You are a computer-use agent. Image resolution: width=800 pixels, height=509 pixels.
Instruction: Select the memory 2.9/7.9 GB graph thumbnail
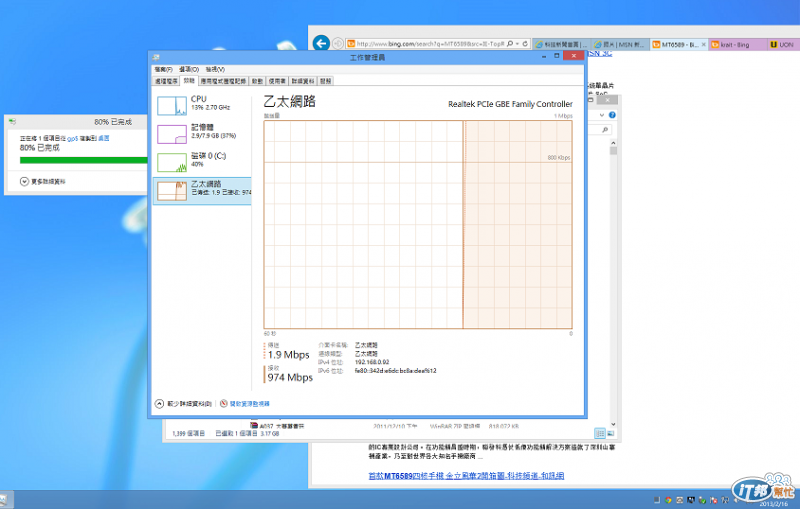click(171, 134)
